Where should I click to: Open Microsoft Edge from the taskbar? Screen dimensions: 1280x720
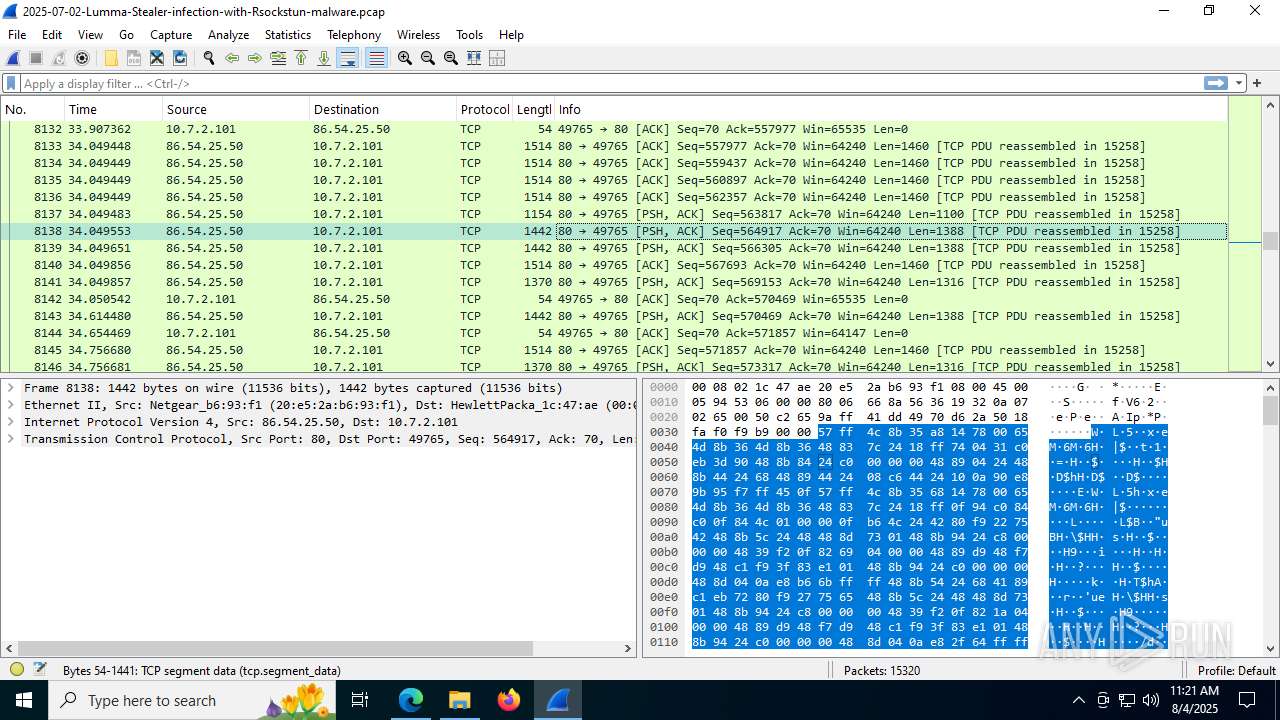click(x=411, y=700)
